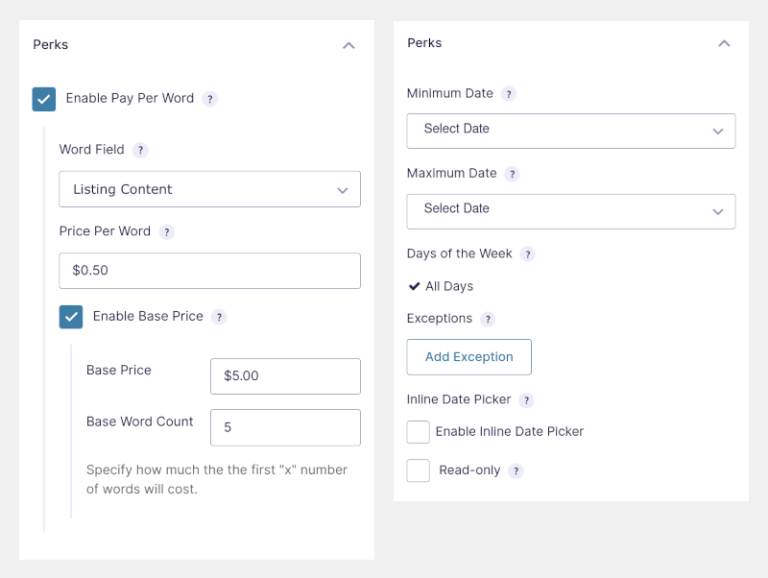Click help icon next to Maximum Date
The image size is (768, 578).
click(512, 174)
